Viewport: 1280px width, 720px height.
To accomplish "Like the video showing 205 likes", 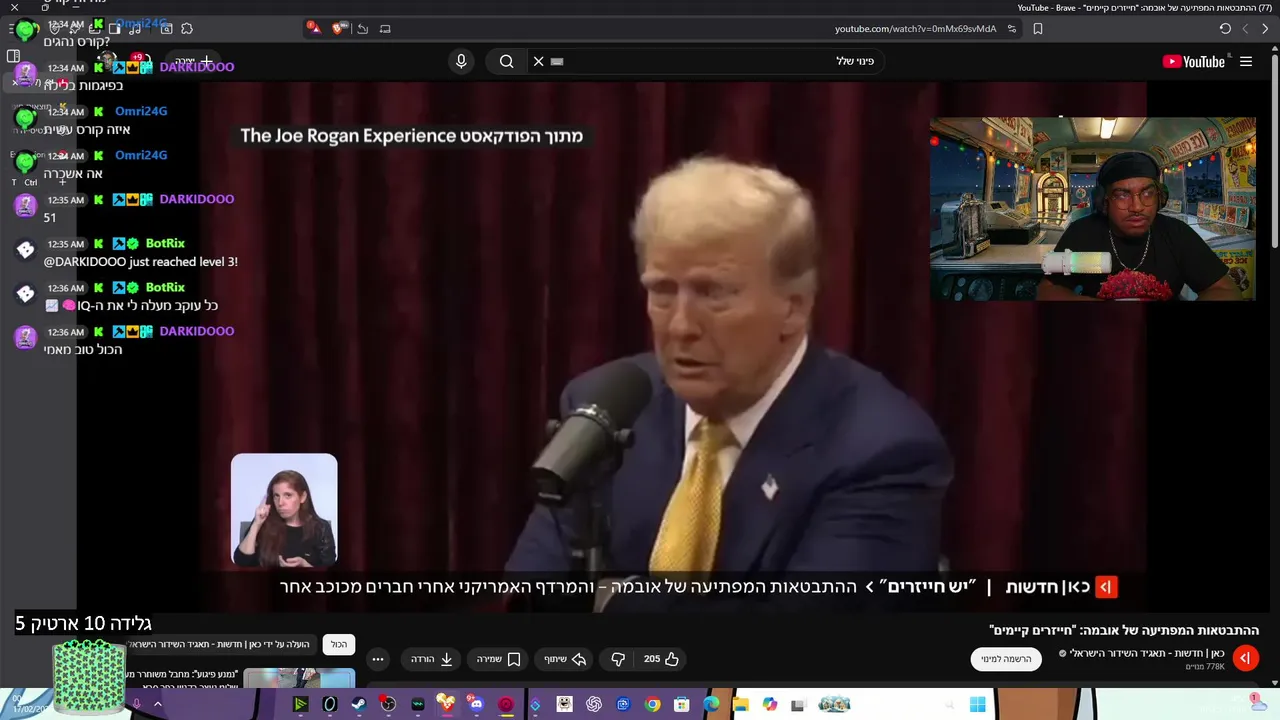I will pos(661,659).
